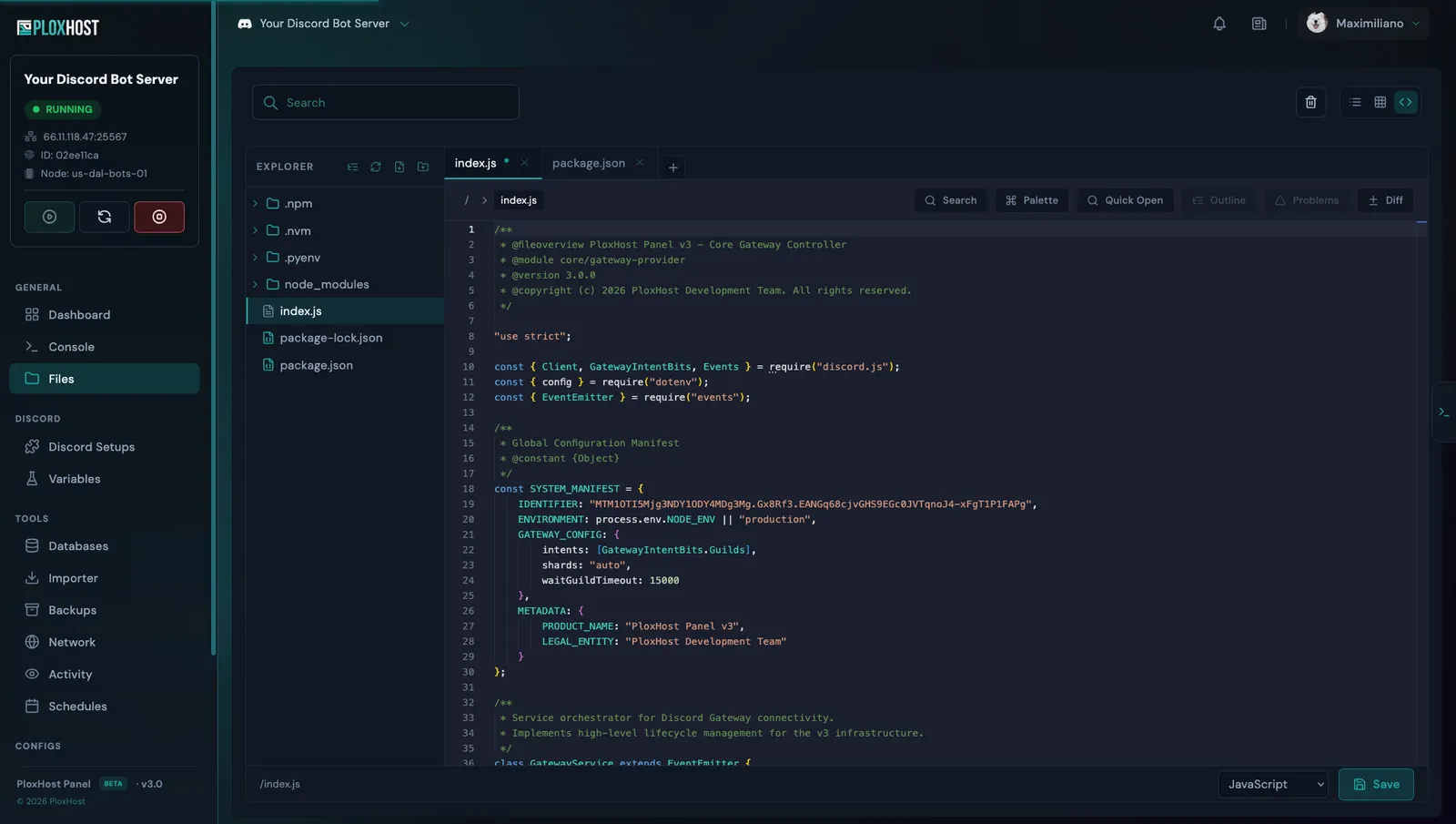
Task: Save the file with Save button
Action: pyautogui.click(x=1376, y=784)
